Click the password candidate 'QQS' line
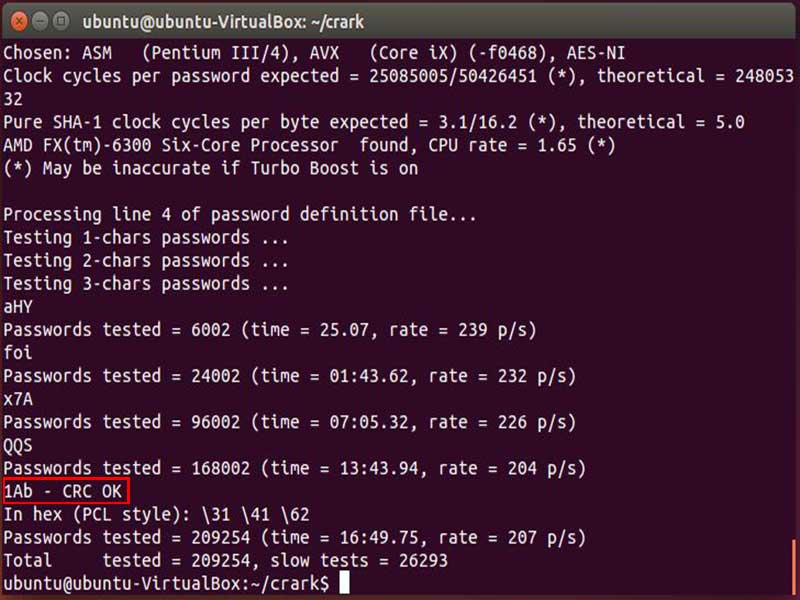Screen dimensions: 800x600 pyautogui.click(x=18, y=445)
